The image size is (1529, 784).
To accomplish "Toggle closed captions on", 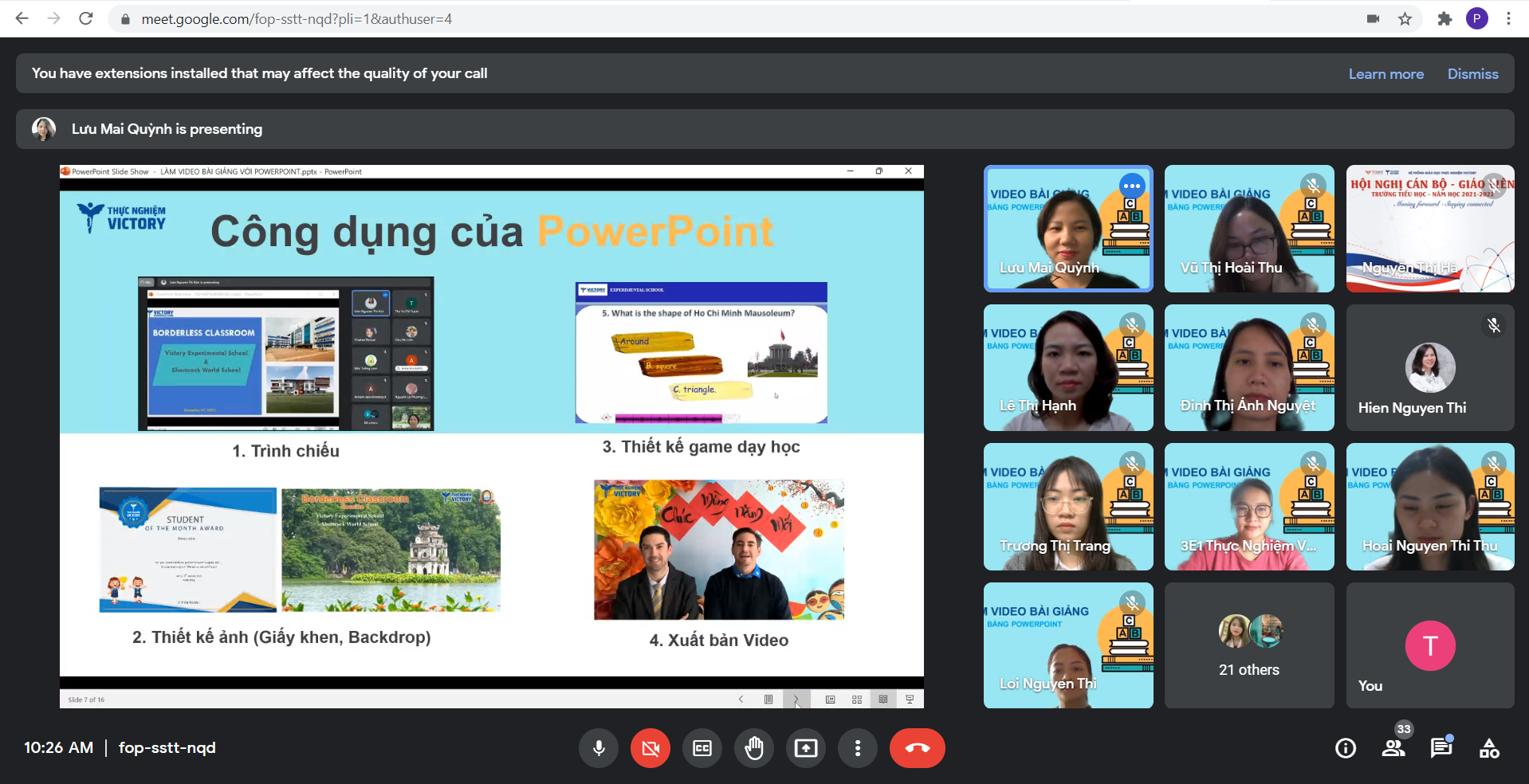I will point(702,748).
